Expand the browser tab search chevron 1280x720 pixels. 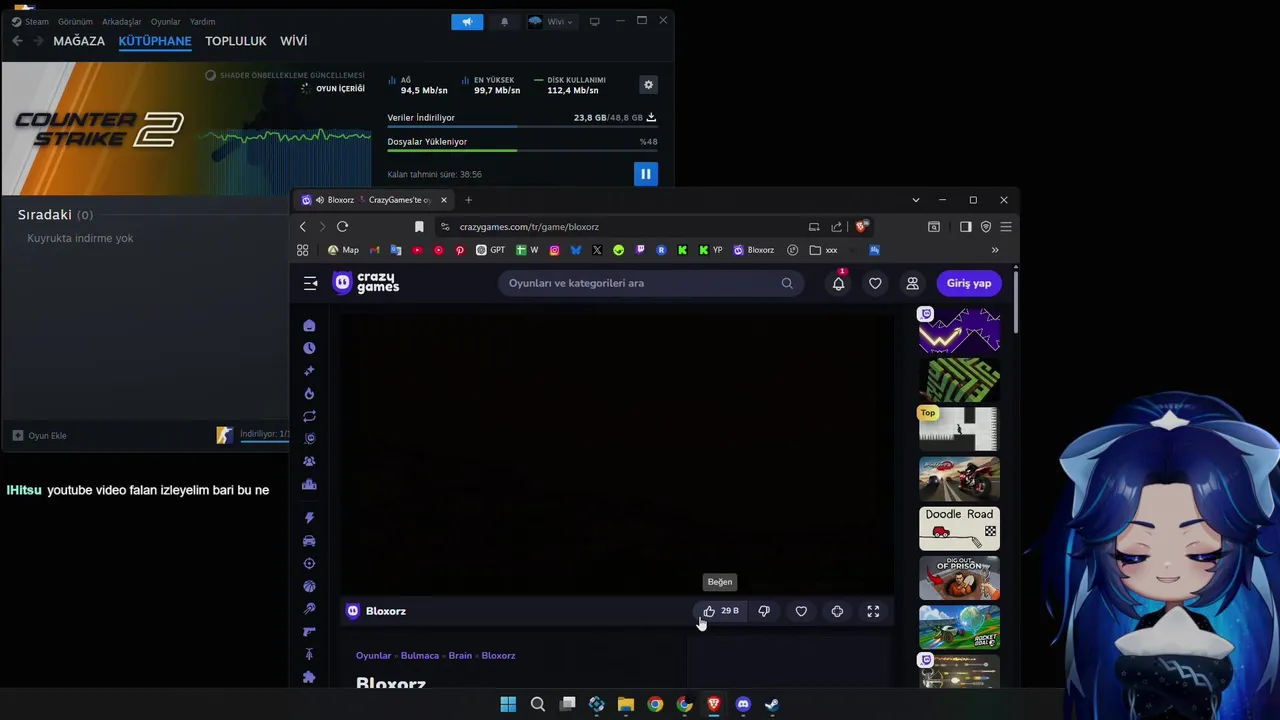click(x=915, y=200)
